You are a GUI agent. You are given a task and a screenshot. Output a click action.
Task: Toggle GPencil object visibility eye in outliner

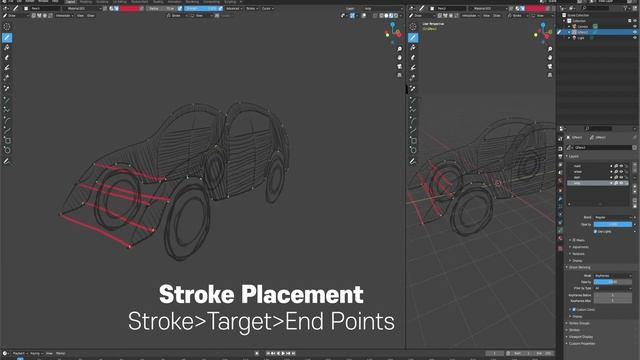pyautogui.click(x=635, y=32)
